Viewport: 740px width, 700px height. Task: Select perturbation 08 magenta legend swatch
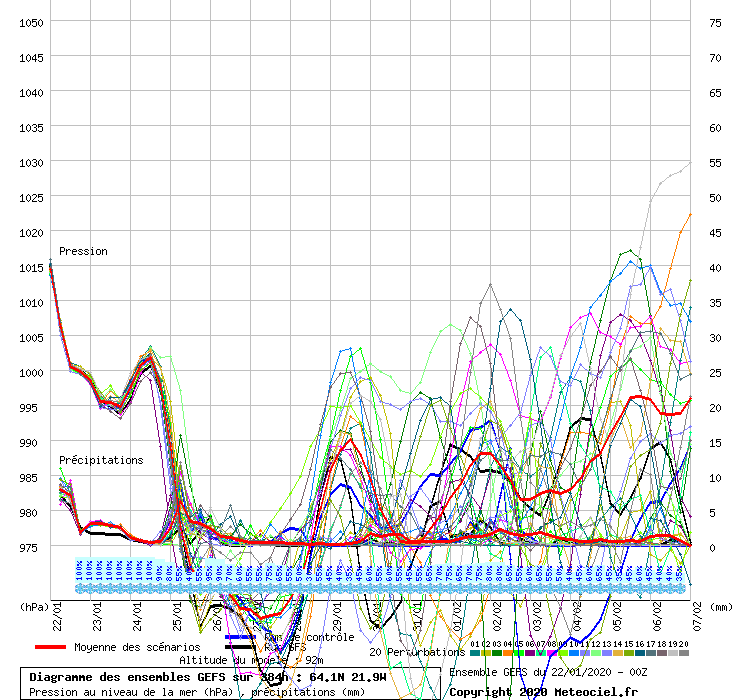(x=552, y=653)
